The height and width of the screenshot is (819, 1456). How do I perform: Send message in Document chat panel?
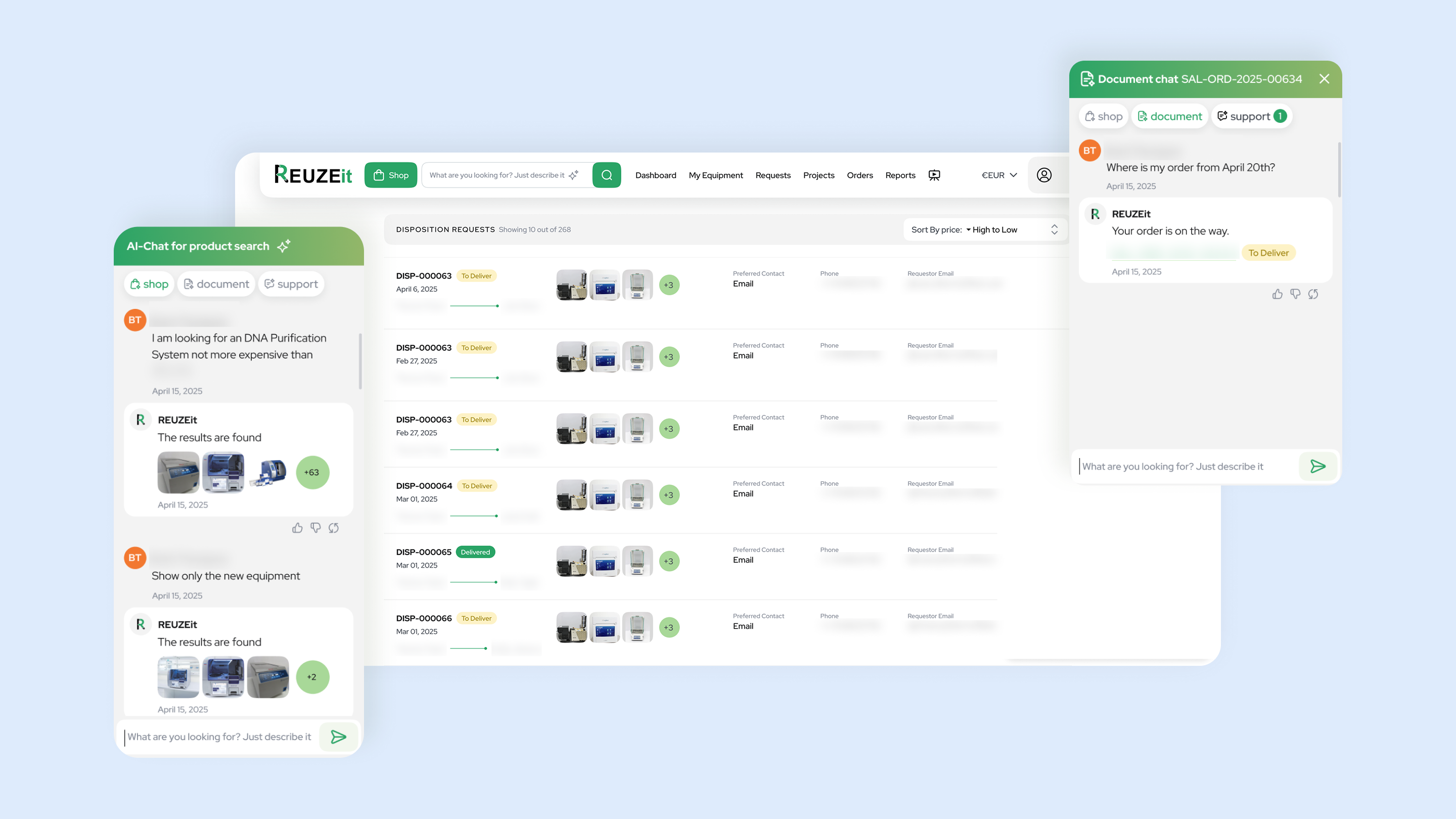[1317, 466]
